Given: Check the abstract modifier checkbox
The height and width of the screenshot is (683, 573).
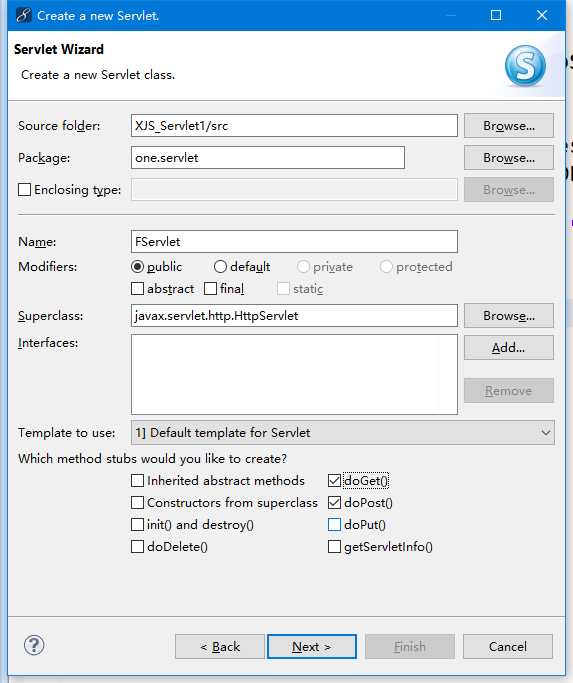Looking at the screenshot, I should [x=137, y=289].
